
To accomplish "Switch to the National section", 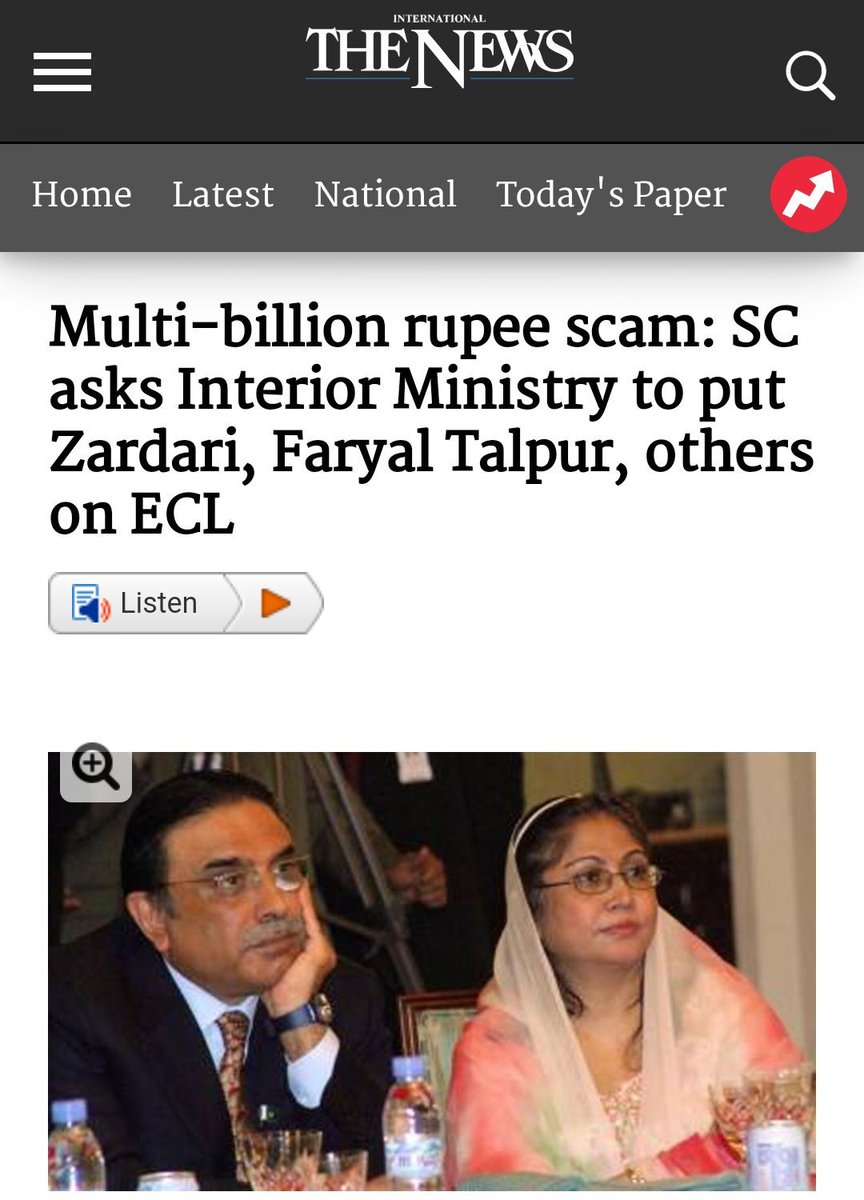I will [385, 194].
